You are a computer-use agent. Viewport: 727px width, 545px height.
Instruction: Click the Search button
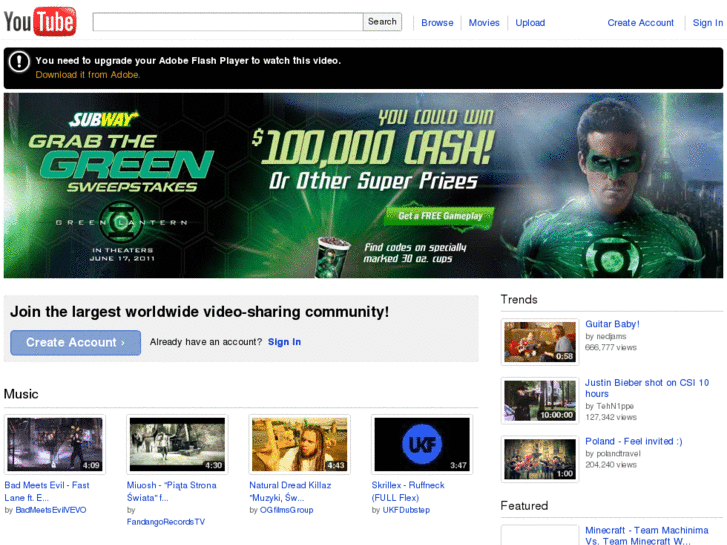click(x=382, y=22)
